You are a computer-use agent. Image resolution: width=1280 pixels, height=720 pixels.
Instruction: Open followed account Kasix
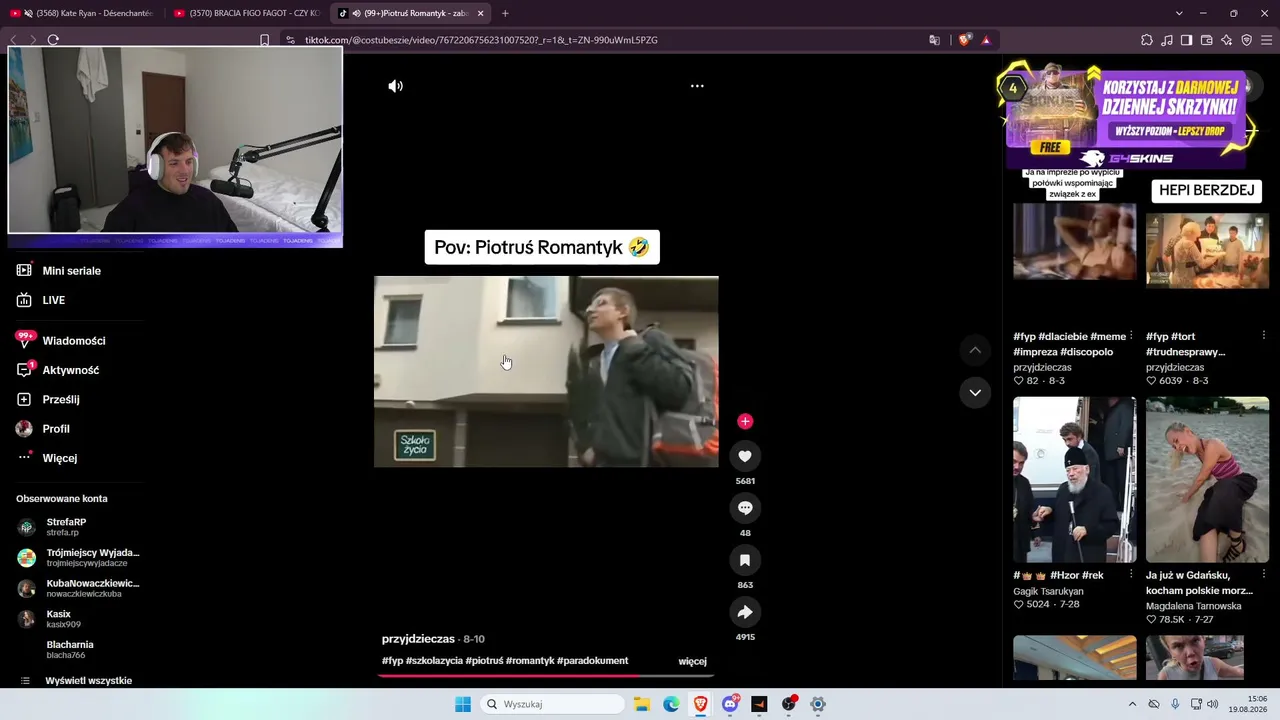(49, 619)
